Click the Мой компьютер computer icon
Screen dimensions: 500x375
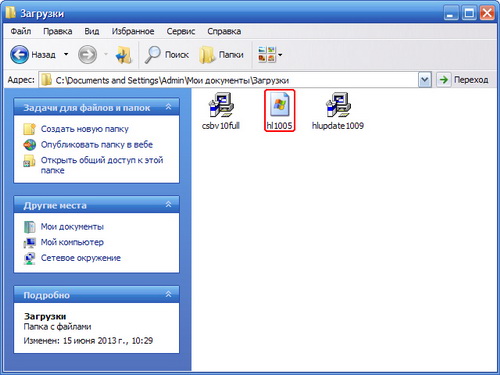point(30,242)
